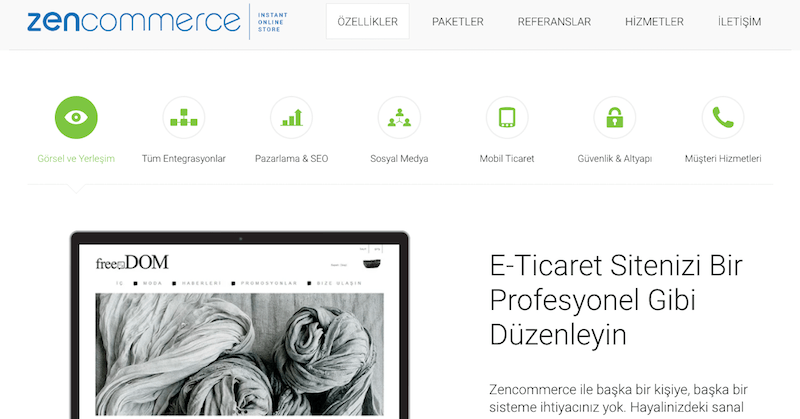Screen dimensions: 800x419
Task: Click the scarf photo in laptop preview
Action: (239, 354)
